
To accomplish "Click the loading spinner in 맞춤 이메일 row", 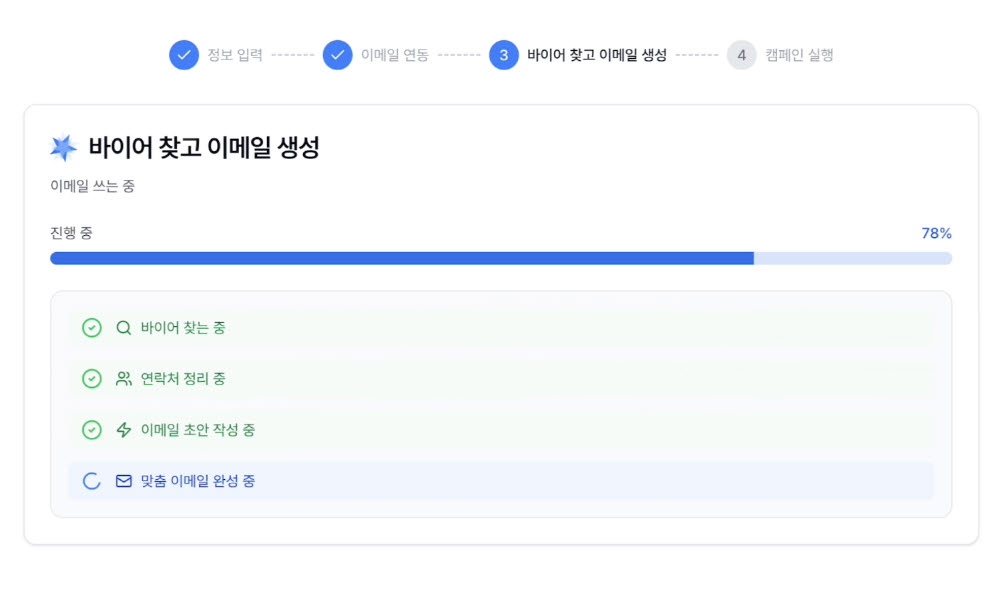I will coord(91,481).
